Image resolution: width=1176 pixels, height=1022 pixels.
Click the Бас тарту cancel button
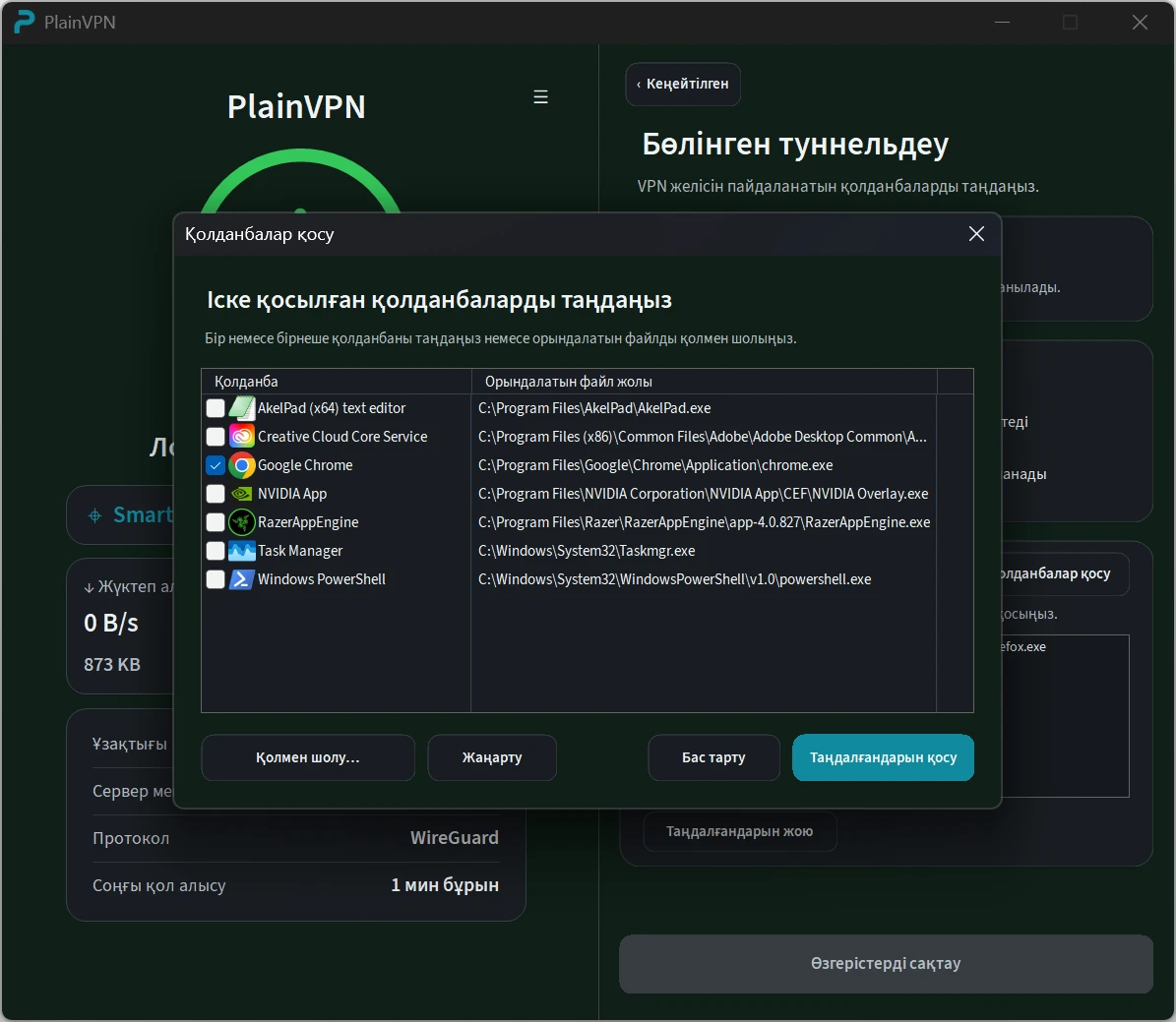click(713, 757)
